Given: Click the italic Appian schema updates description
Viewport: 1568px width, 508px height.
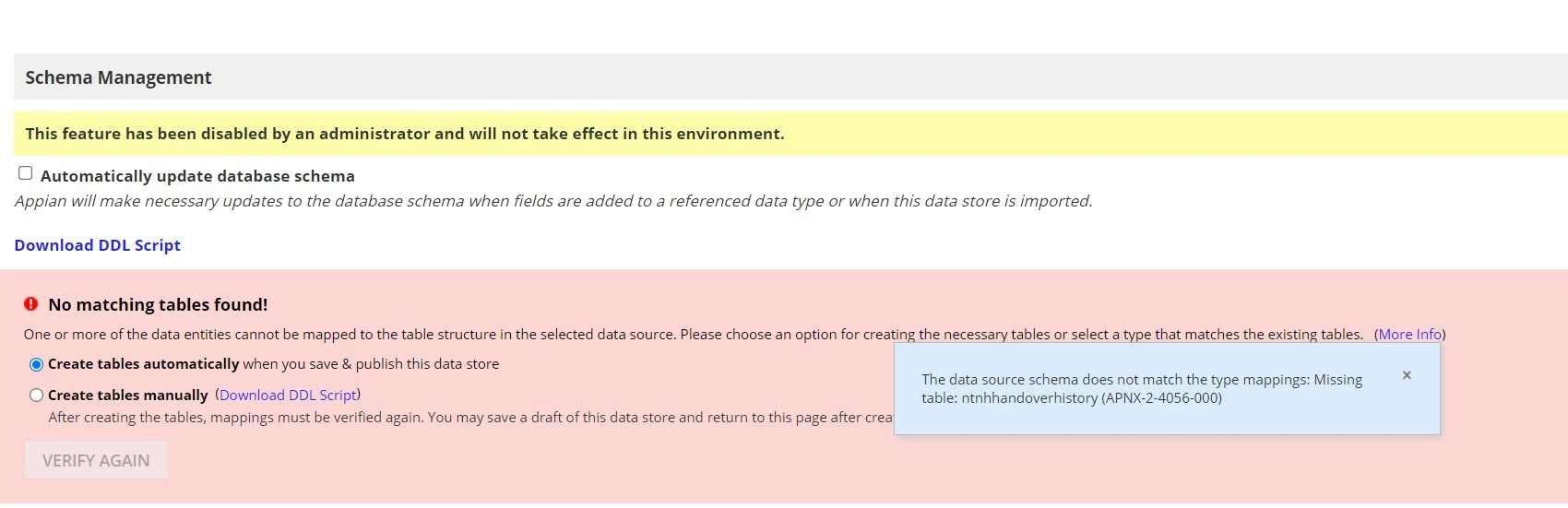Looking at the screenshot, I should [553, 201].
